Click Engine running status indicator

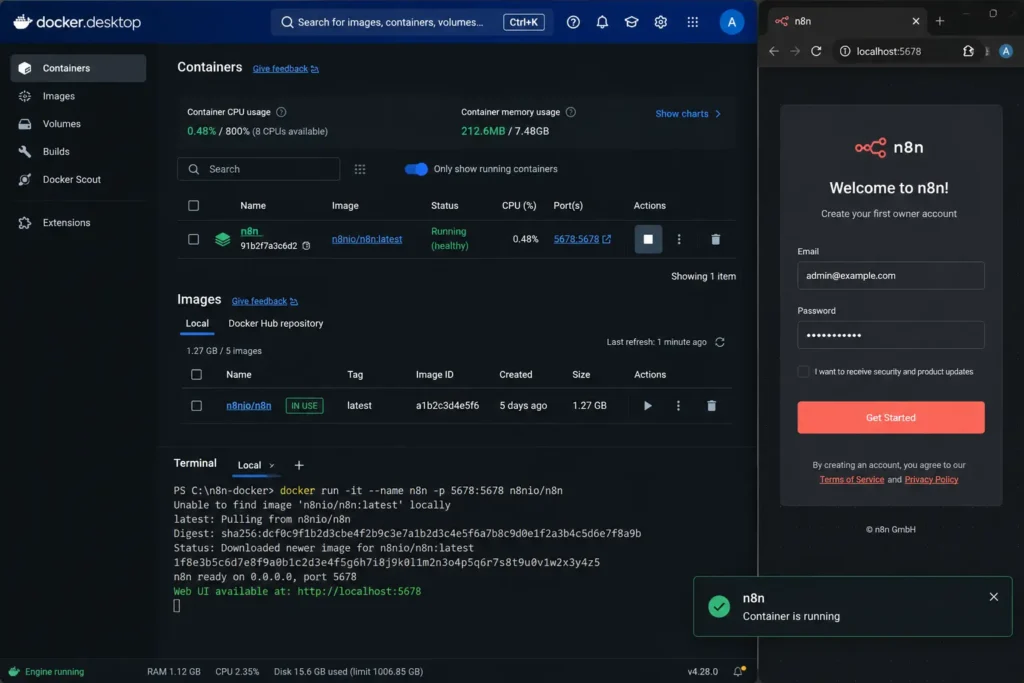point(46,671)
